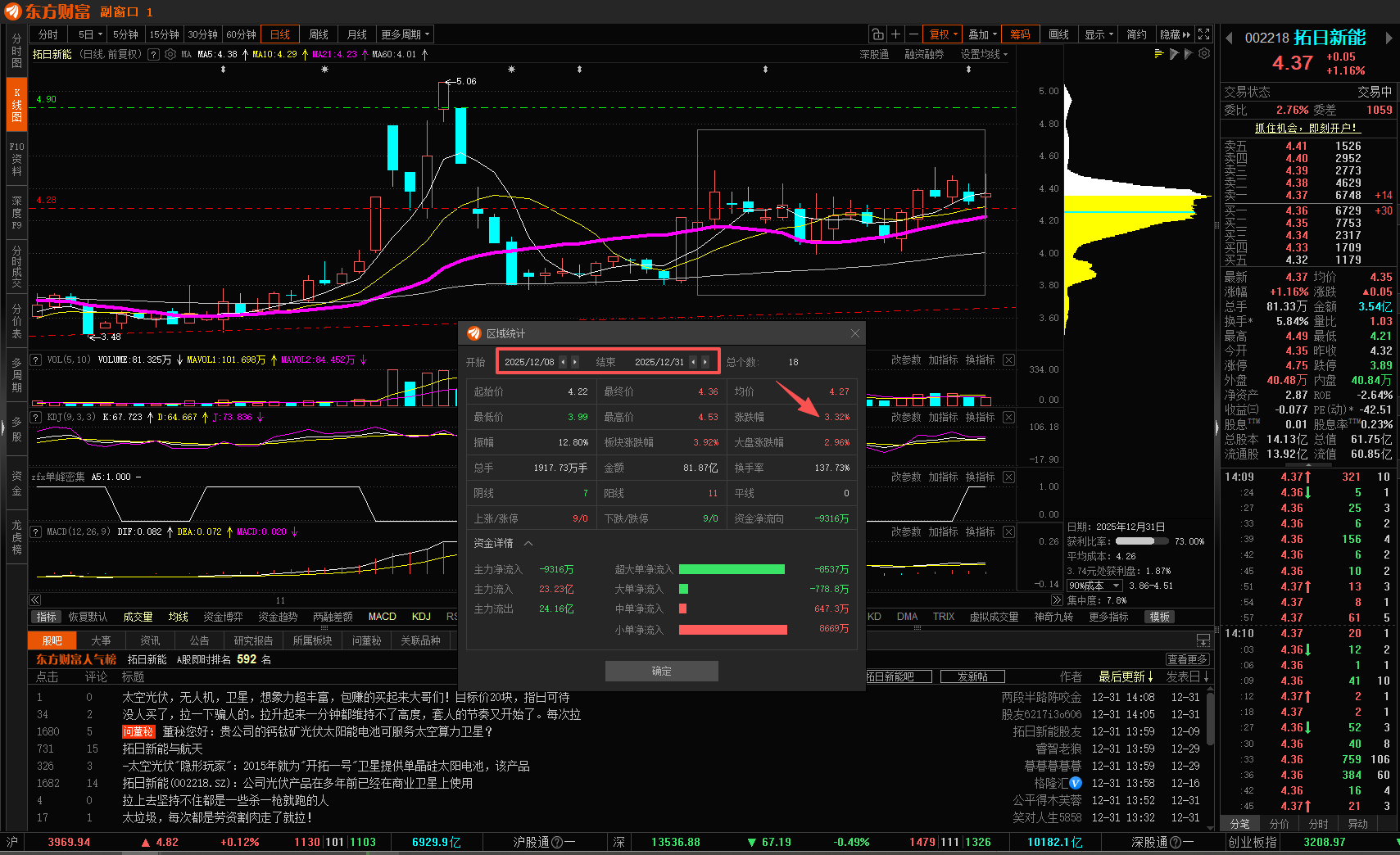The image size is (1400, 855).
Task: Step the 结束 date backward
Action: (x=693, y=362)
